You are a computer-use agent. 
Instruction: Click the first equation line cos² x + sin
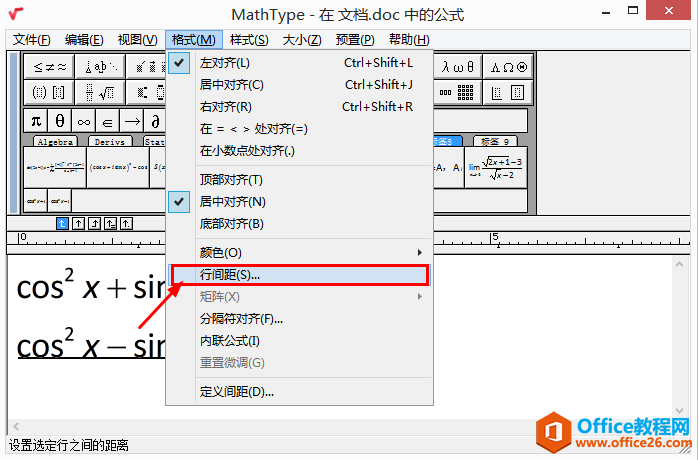[91, 286]
